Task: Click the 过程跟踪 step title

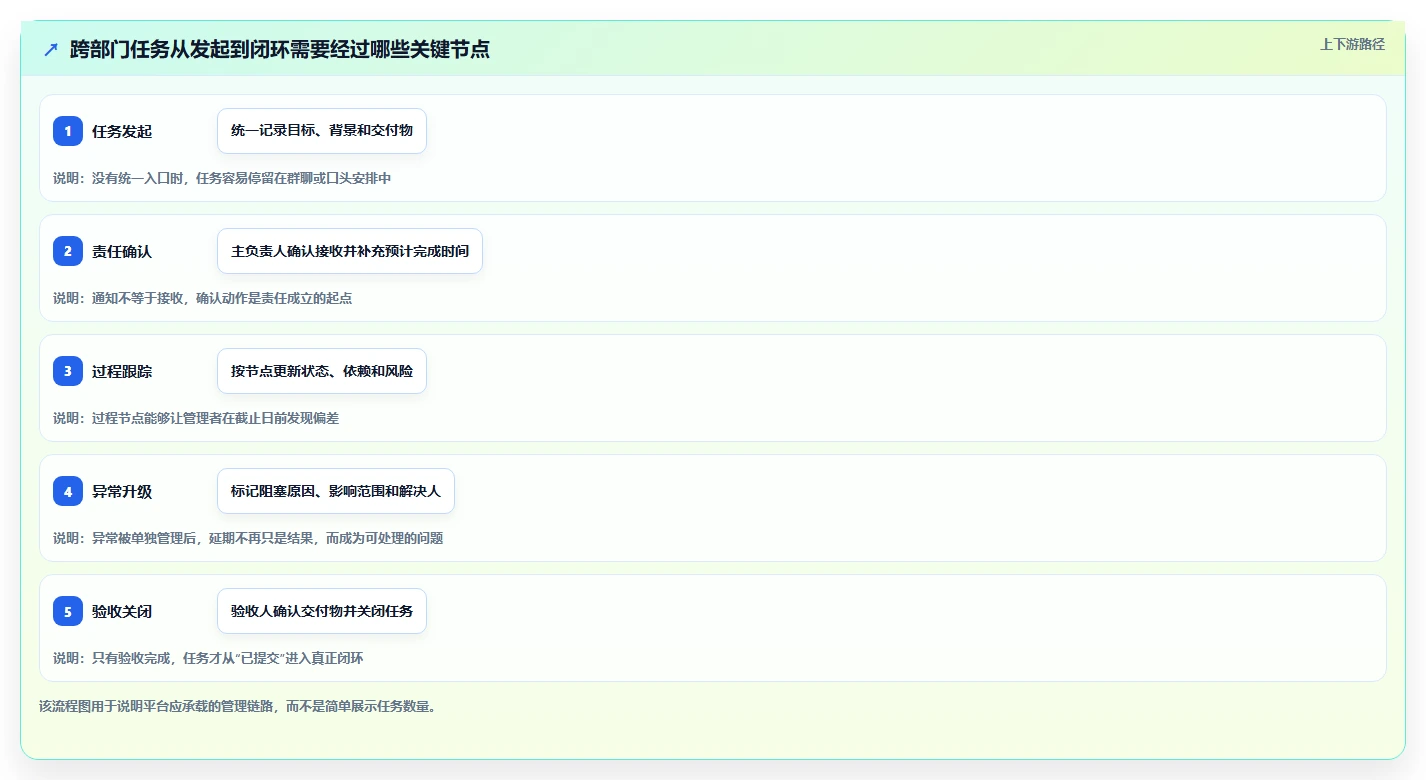Action: [122, 371]
